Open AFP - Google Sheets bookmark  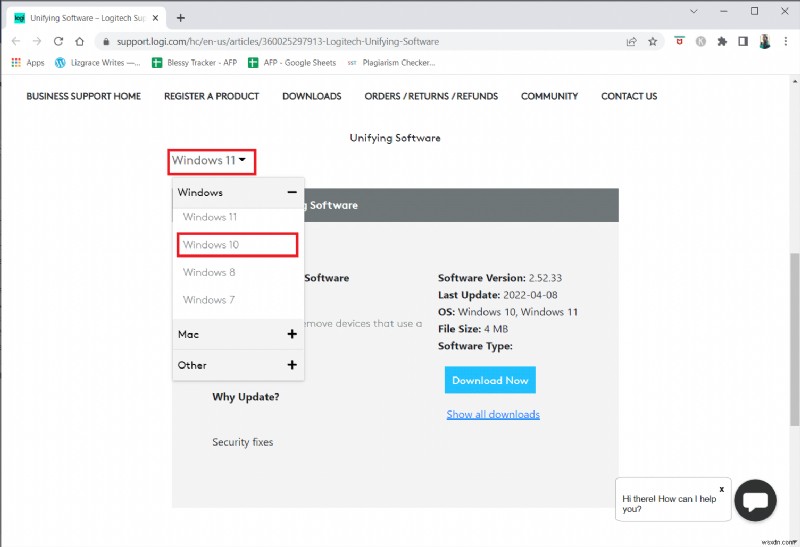(x=292, y=62)
